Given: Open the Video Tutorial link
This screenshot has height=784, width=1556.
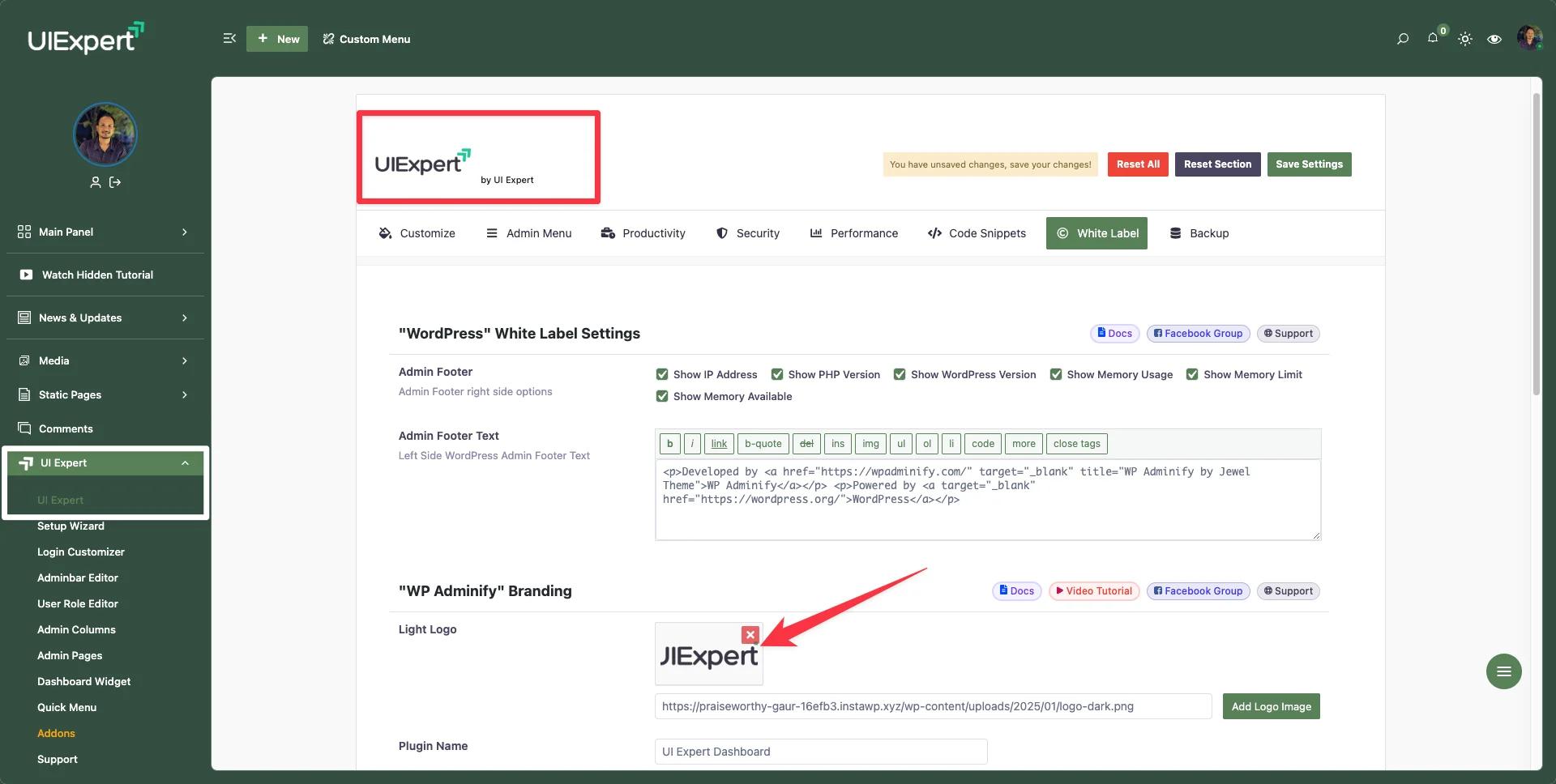Looking at the screenshot, I should 1094,591.
